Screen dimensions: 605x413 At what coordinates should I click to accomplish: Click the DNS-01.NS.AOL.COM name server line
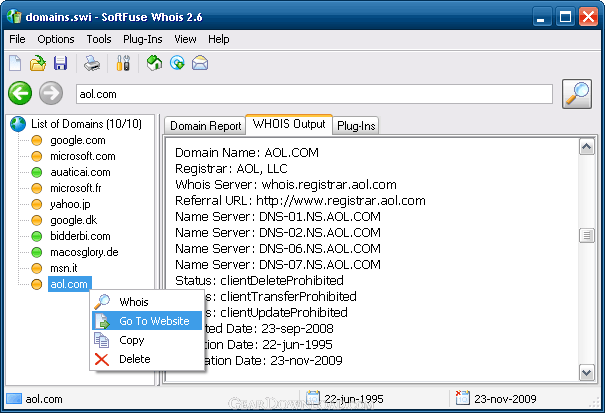[x=278, y=217]
